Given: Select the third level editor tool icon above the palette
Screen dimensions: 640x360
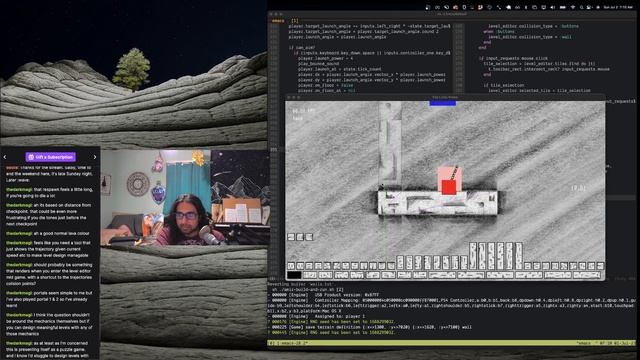Looking at the screenshot, I should coord(309,237).
